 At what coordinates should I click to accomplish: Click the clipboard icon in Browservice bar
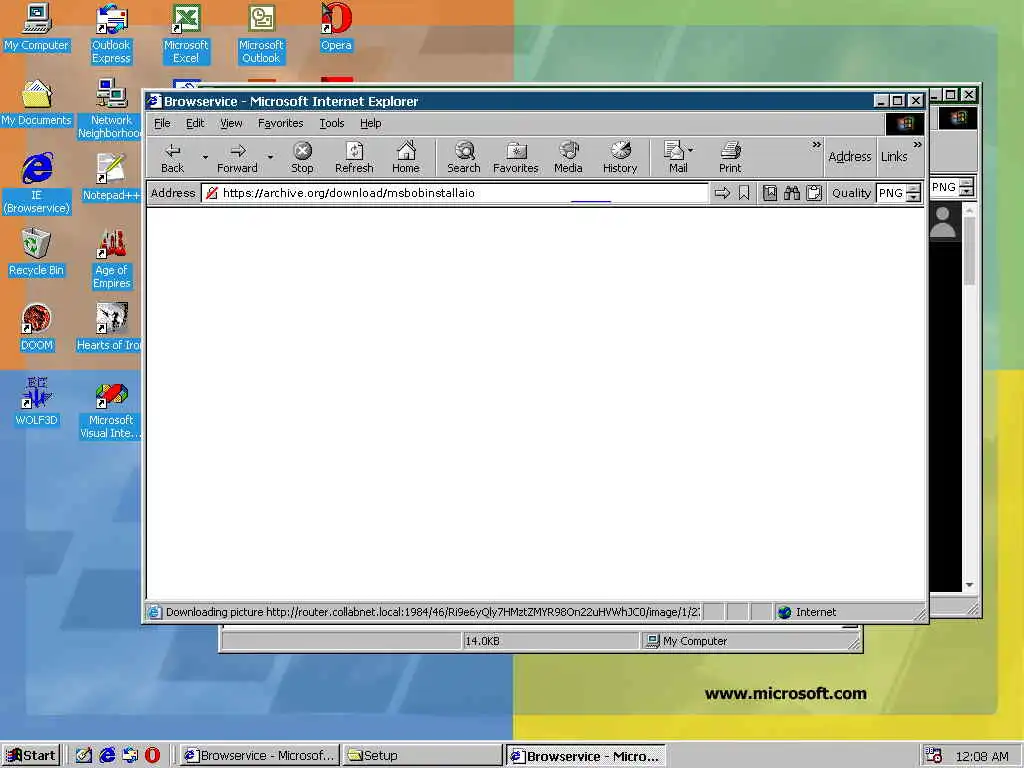(x=814, y=193)
